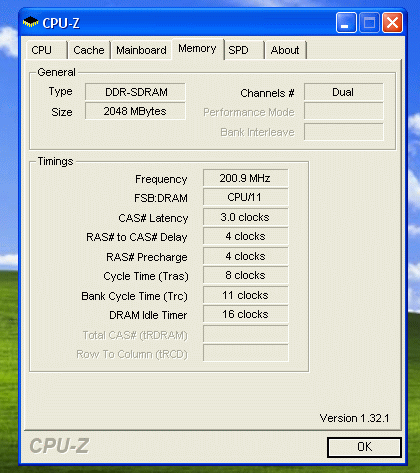Click the Channels # label

click(x=267, y=93)
